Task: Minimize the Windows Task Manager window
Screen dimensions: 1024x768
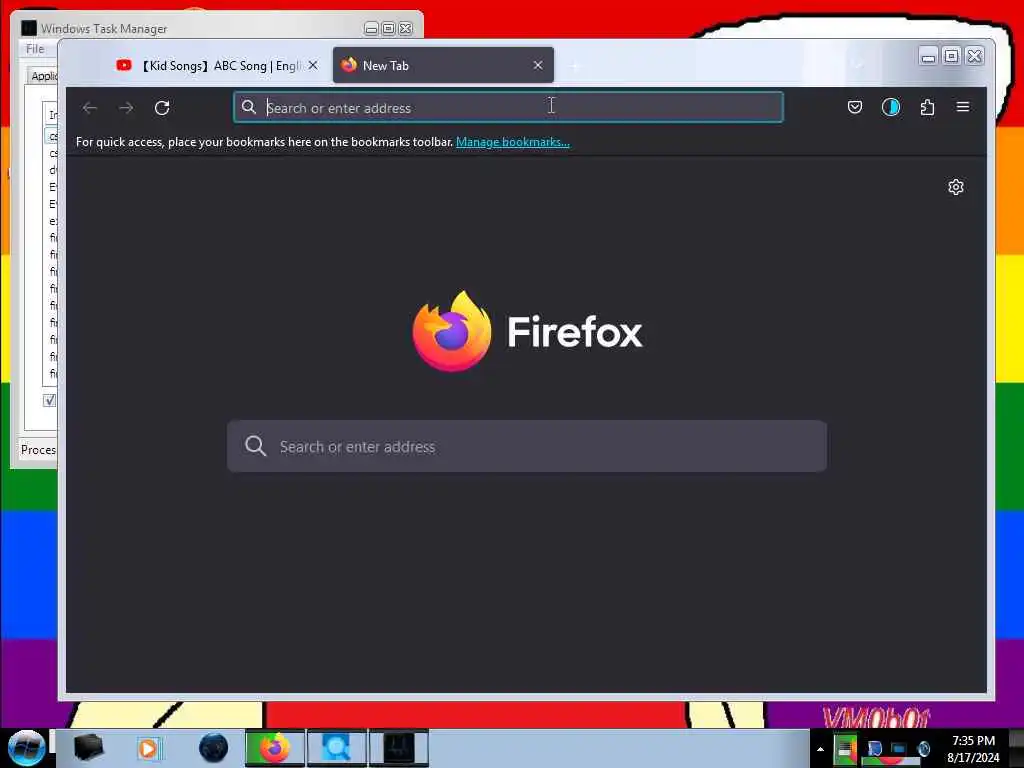Action: tap(371, 29)
